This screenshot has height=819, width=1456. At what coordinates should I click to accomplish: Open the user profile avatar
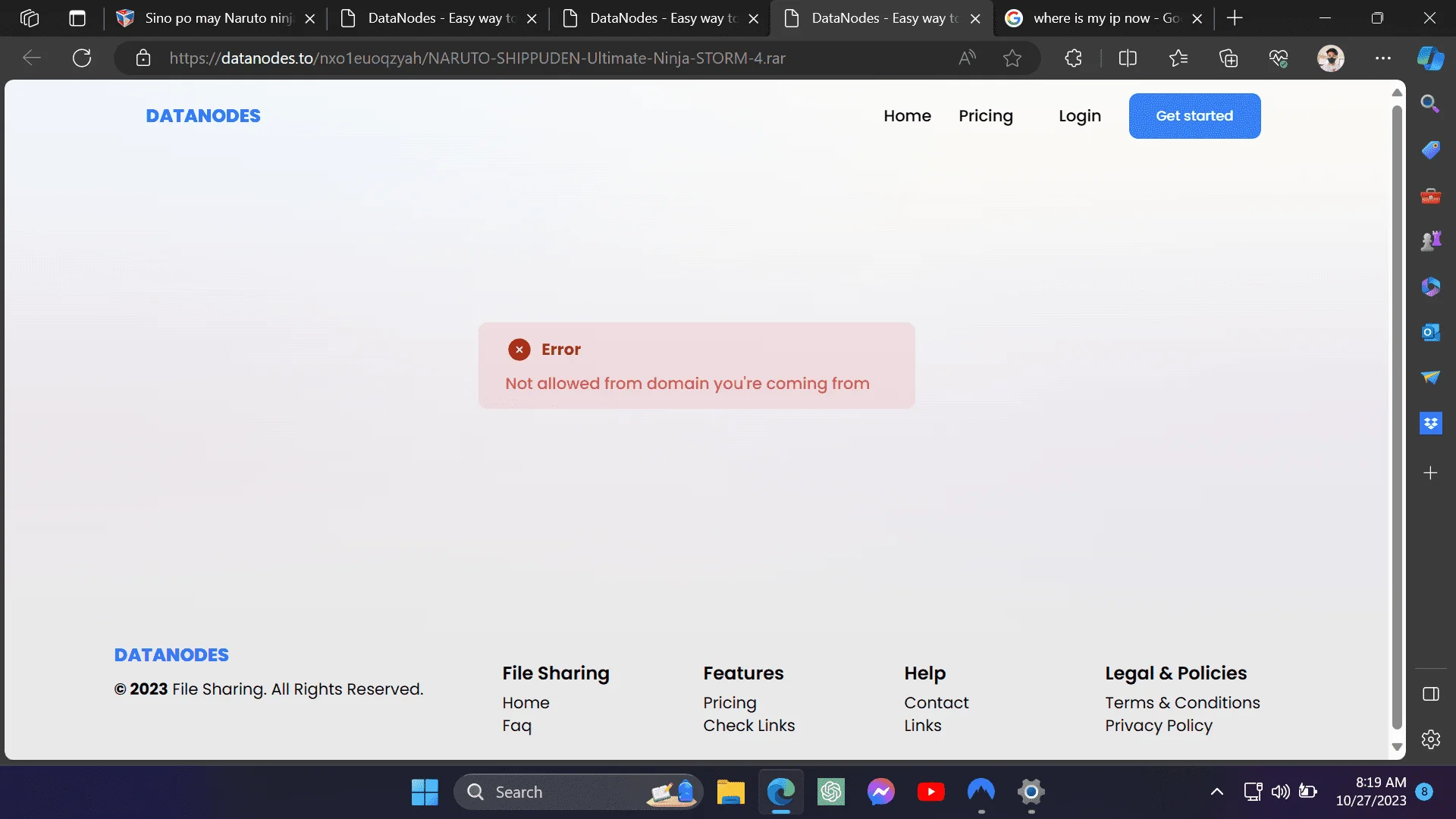(1331, 58)
